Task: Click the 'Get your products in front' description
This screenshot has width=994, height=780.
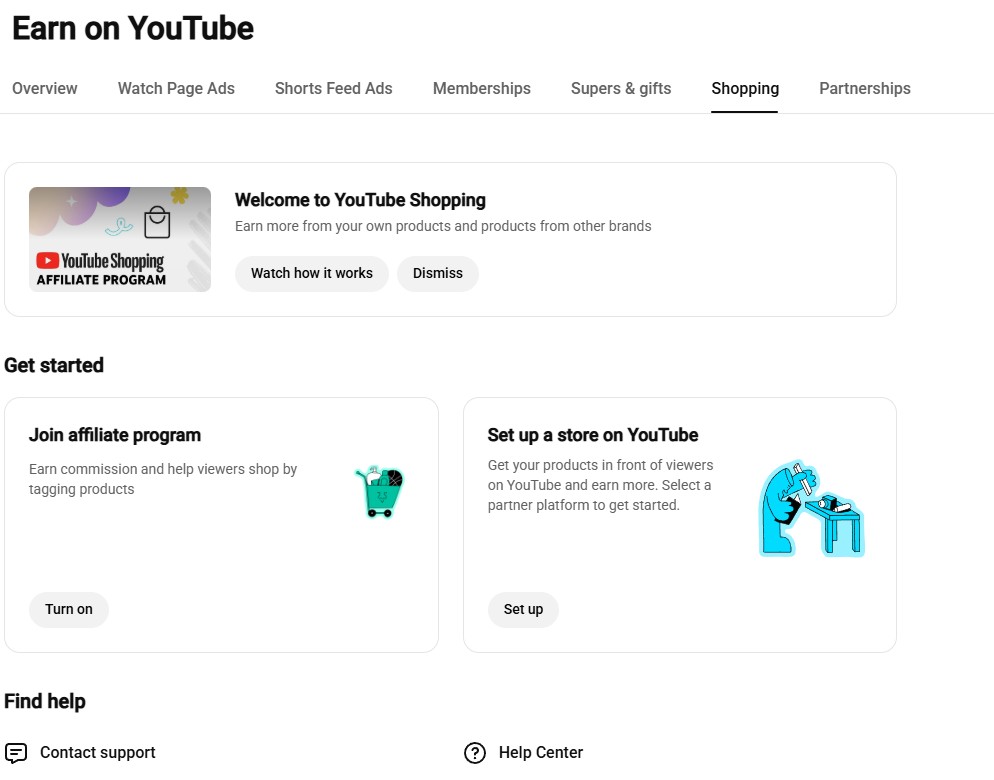Action: [x=600, y=485]
